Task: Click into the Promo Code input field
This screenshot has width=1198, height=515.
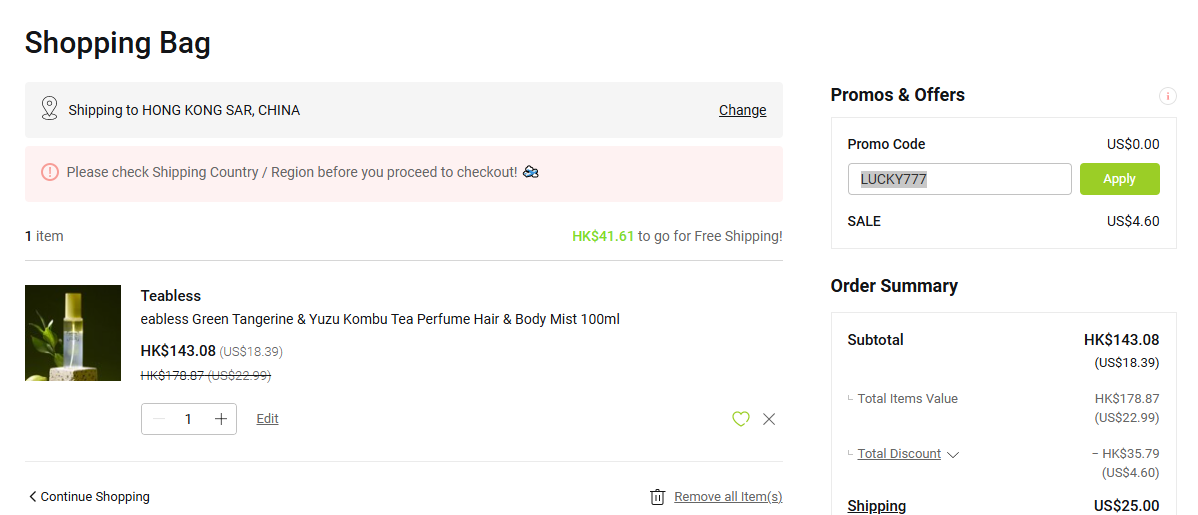Action: pos(960,179)
